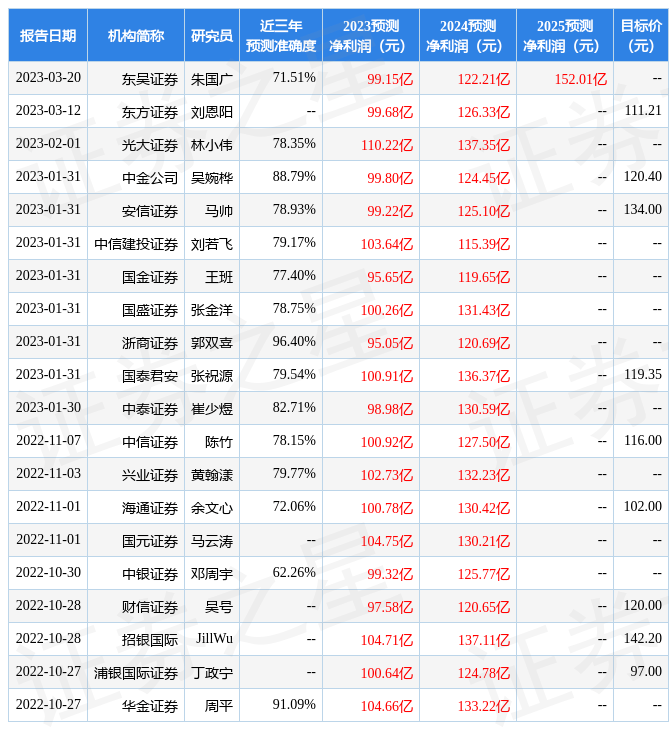The height and width of the screenshot is (730, 669).
Task: Click the 2025预测净利润 column header
Action: click(x=564, y=36)
